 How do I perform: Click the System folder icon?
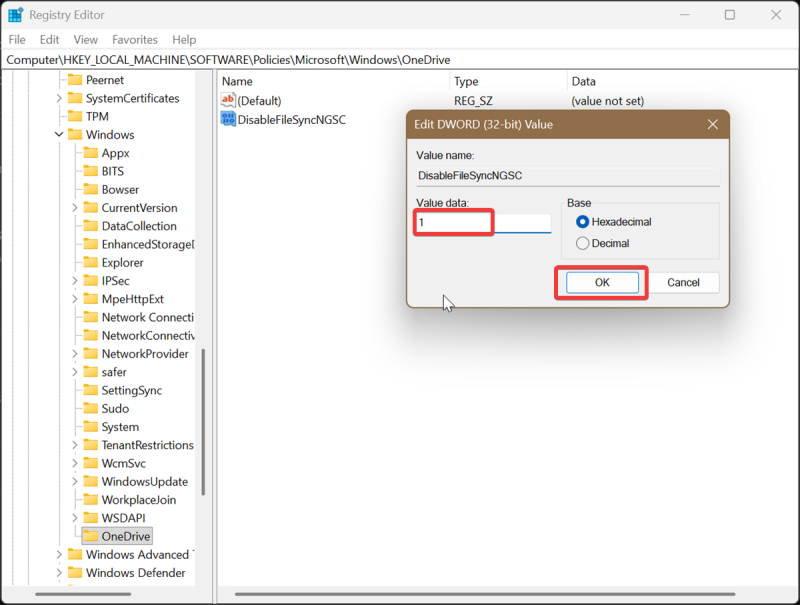tap(90, 426)
